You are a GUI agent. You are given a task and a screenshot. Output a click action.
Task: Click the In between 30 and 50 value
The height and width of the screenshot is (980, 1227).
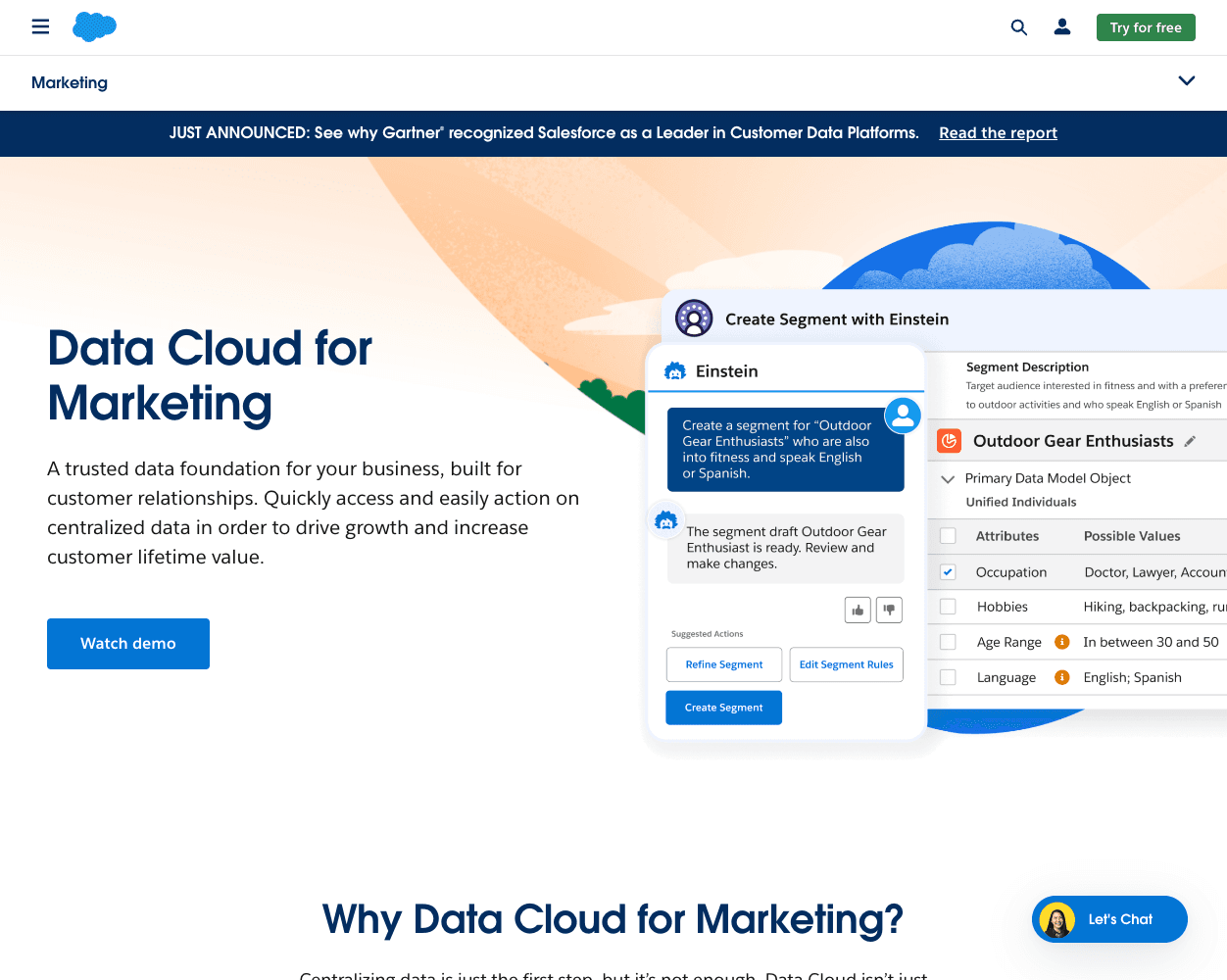pos(1151,642)
